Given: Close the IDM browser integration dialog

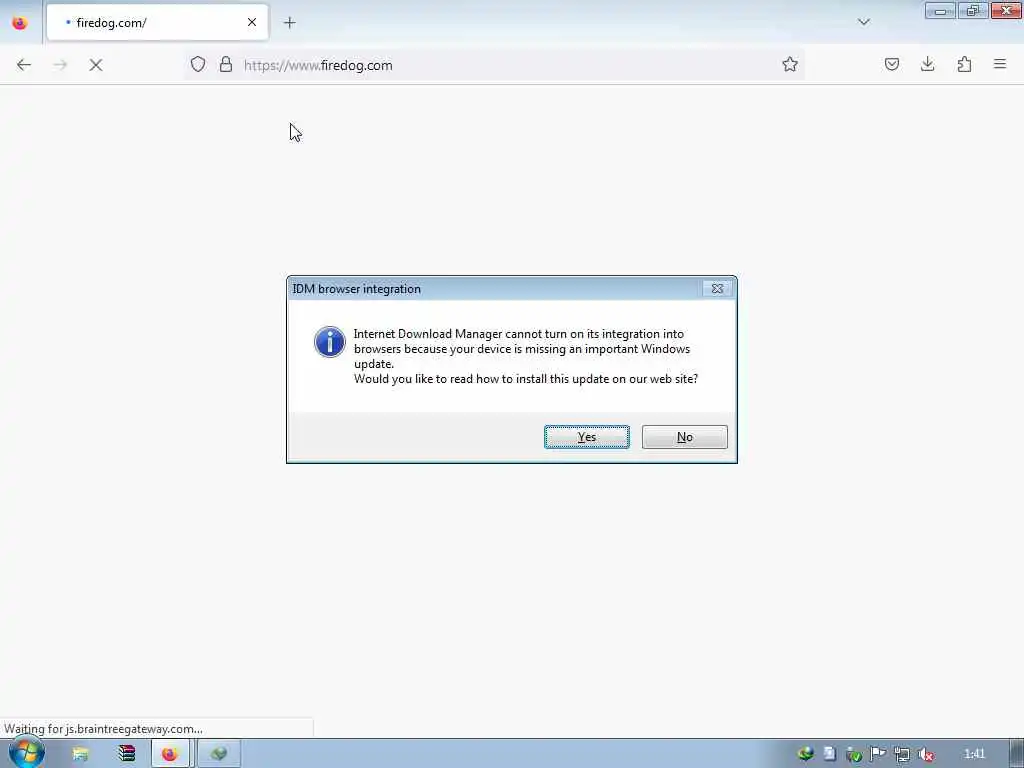Looking at the screenshot, I should (x=717, y=289).
